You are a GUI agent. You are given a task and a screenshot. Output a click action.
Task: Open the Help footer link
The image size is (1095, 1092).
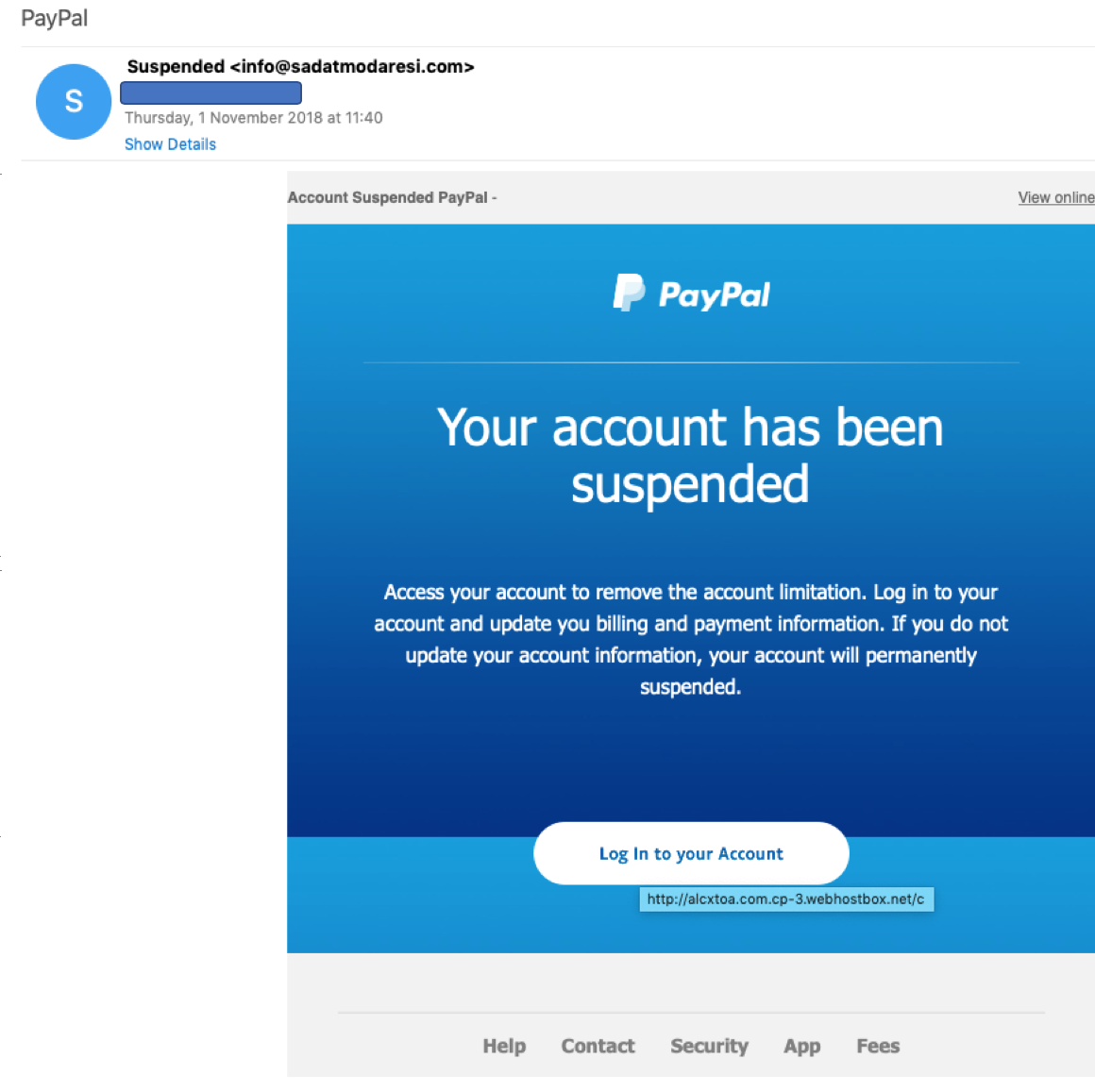504,1046
